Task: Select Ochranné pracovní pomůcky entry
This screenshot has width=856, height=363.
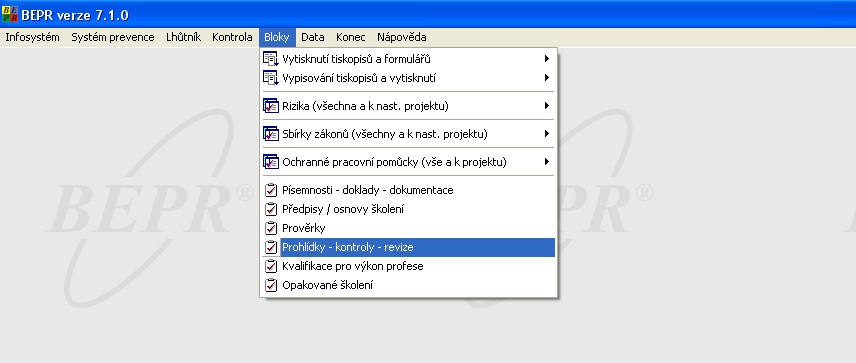Action: click(x=408, y=162)
